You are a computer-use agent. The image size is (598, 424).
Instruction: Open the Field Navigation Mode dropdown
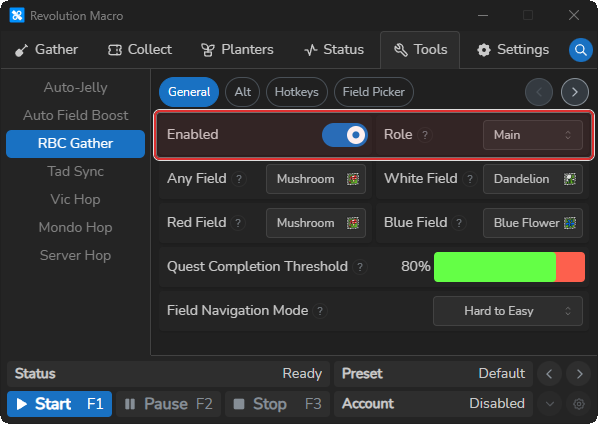508,311
